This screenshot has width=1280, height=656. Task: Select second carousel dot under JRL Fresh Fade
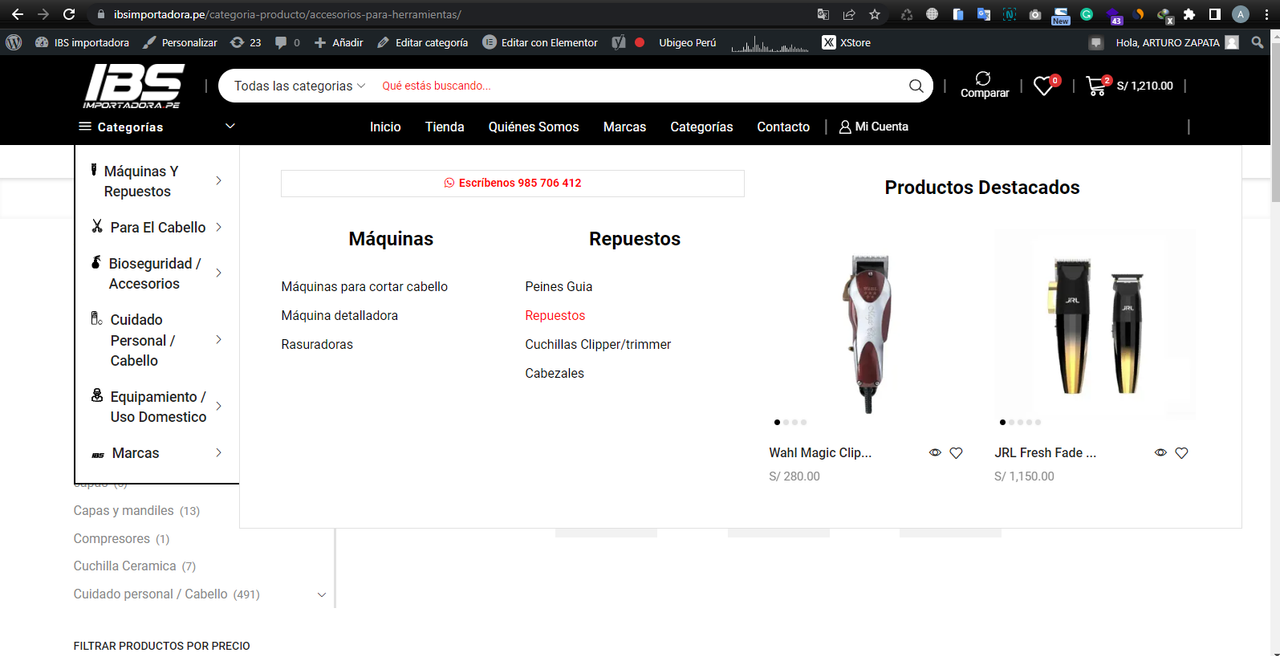[1012, 422]
